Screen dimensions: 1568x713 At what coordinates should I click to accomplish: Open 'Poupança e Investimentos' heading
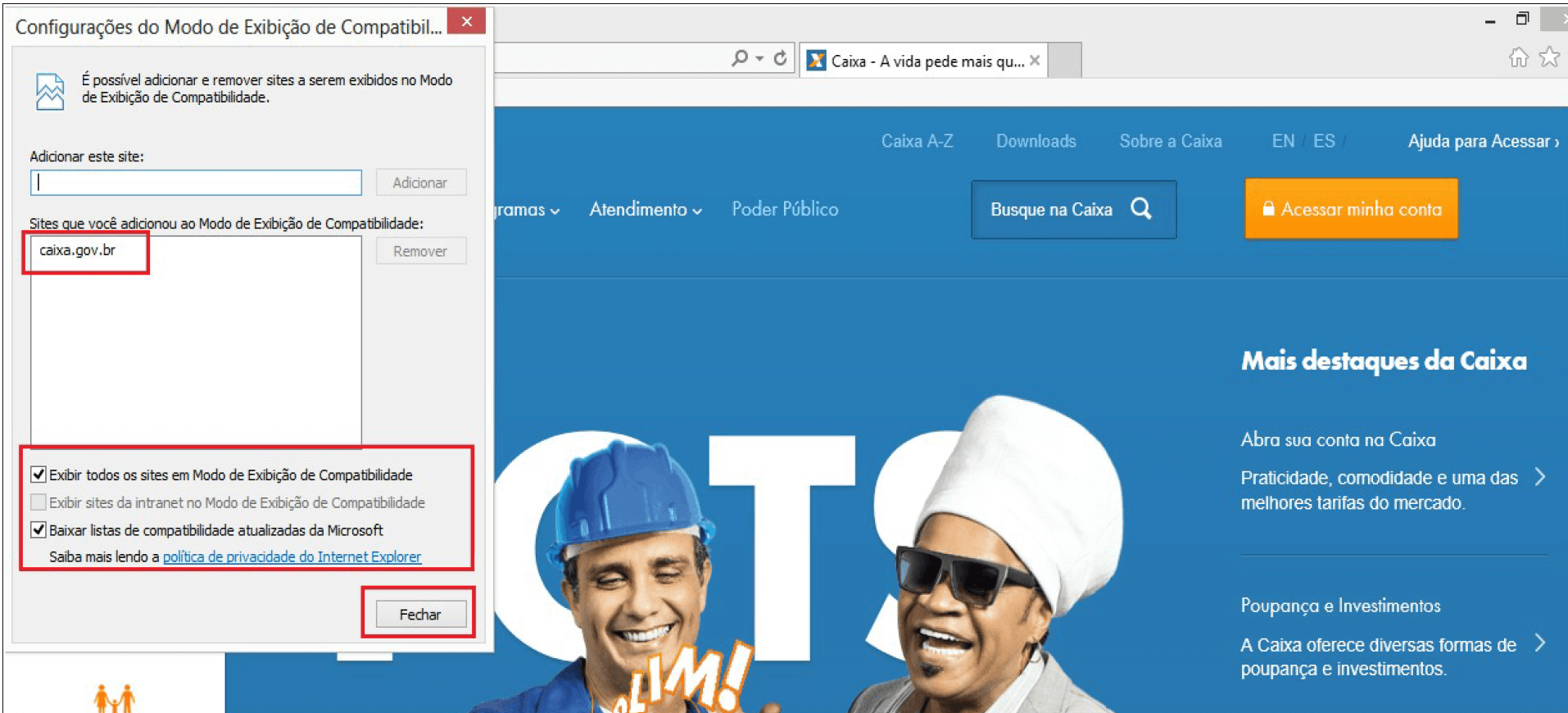click(1340, 606)
